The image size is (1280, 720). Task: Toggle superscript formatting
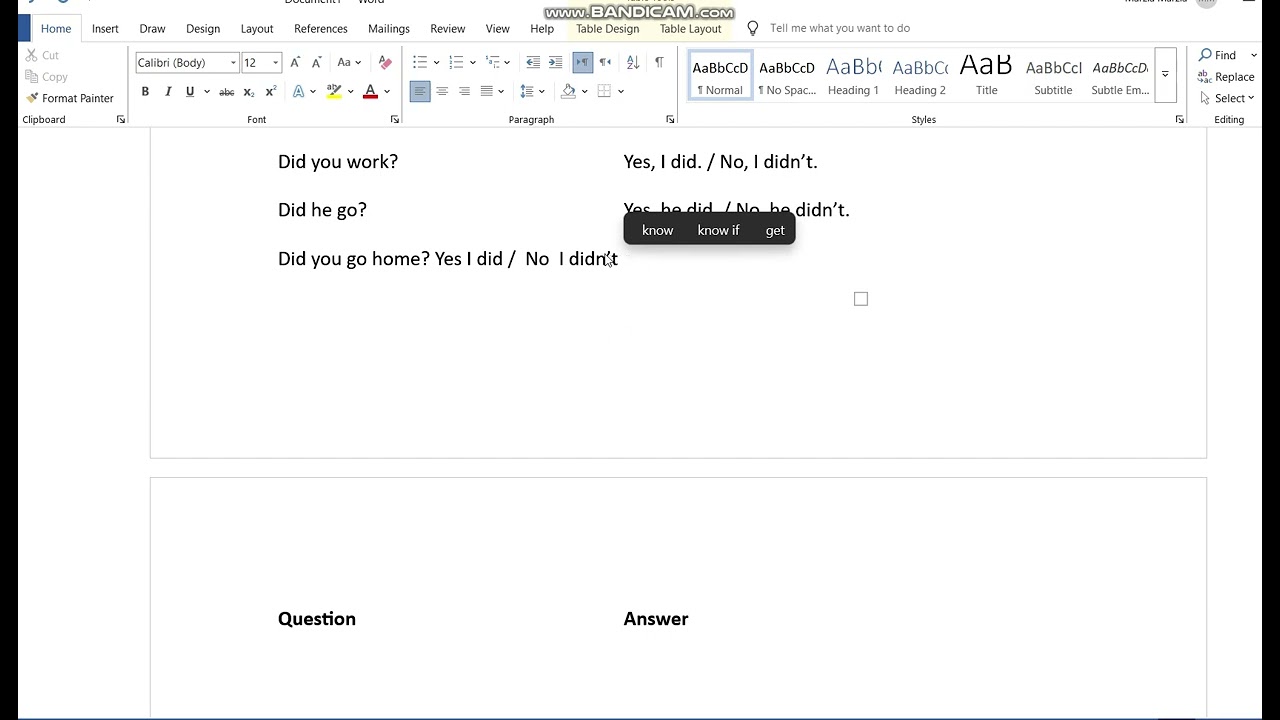271,91
